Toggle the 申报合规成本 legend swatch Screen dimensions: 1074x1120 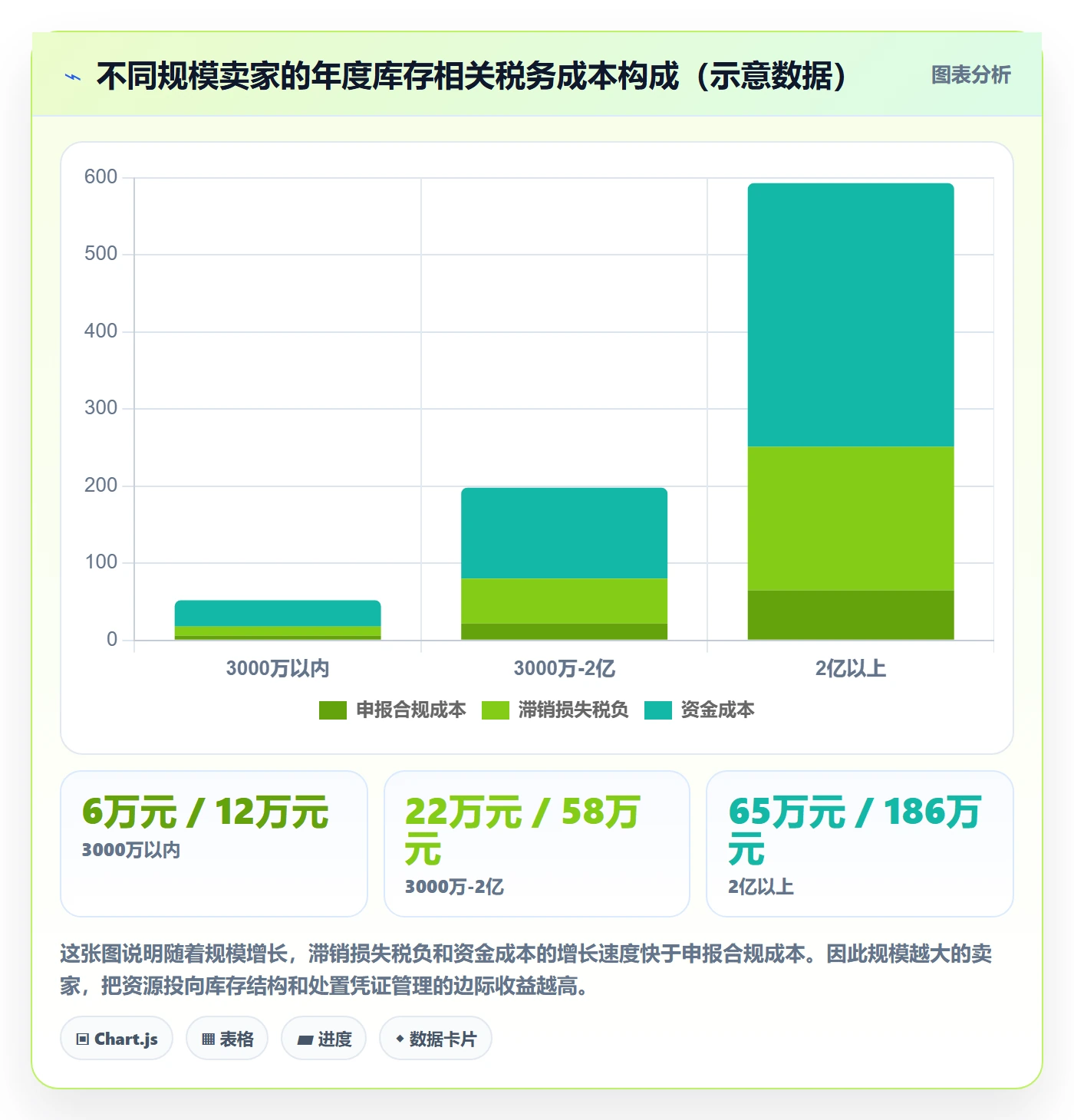tap(333, 710)
